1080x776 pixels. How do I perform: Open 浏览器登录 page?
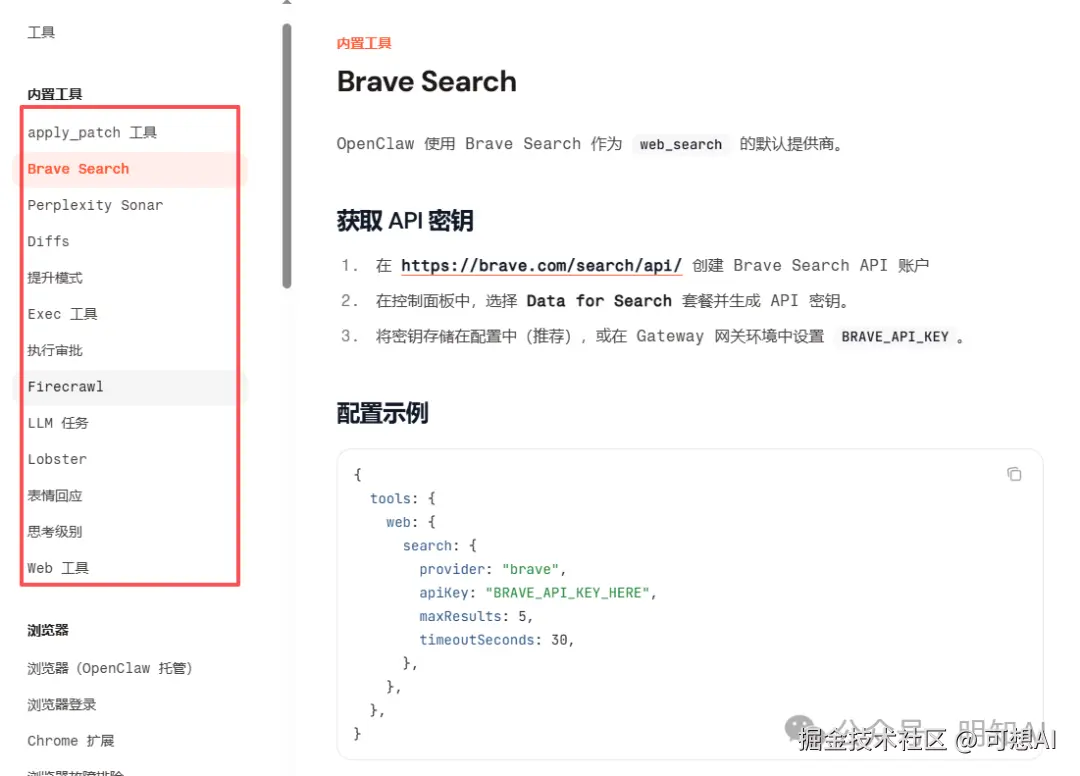tap(62, 704)
